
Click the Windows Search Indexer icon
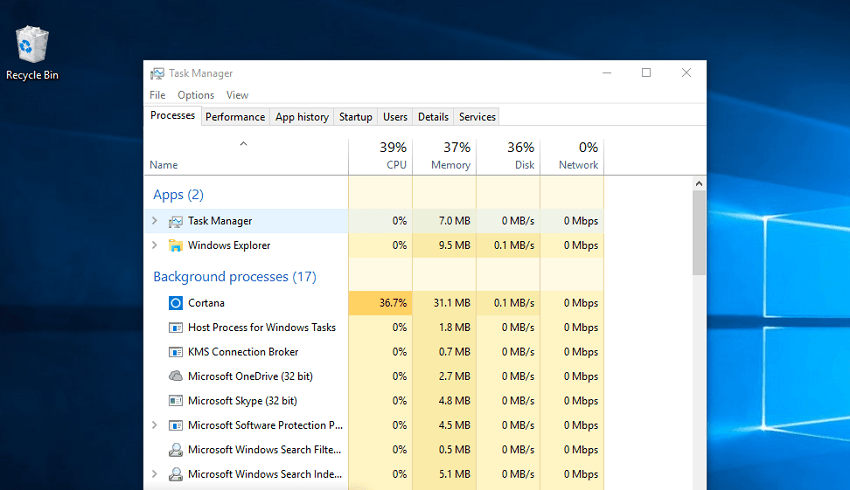176,474
